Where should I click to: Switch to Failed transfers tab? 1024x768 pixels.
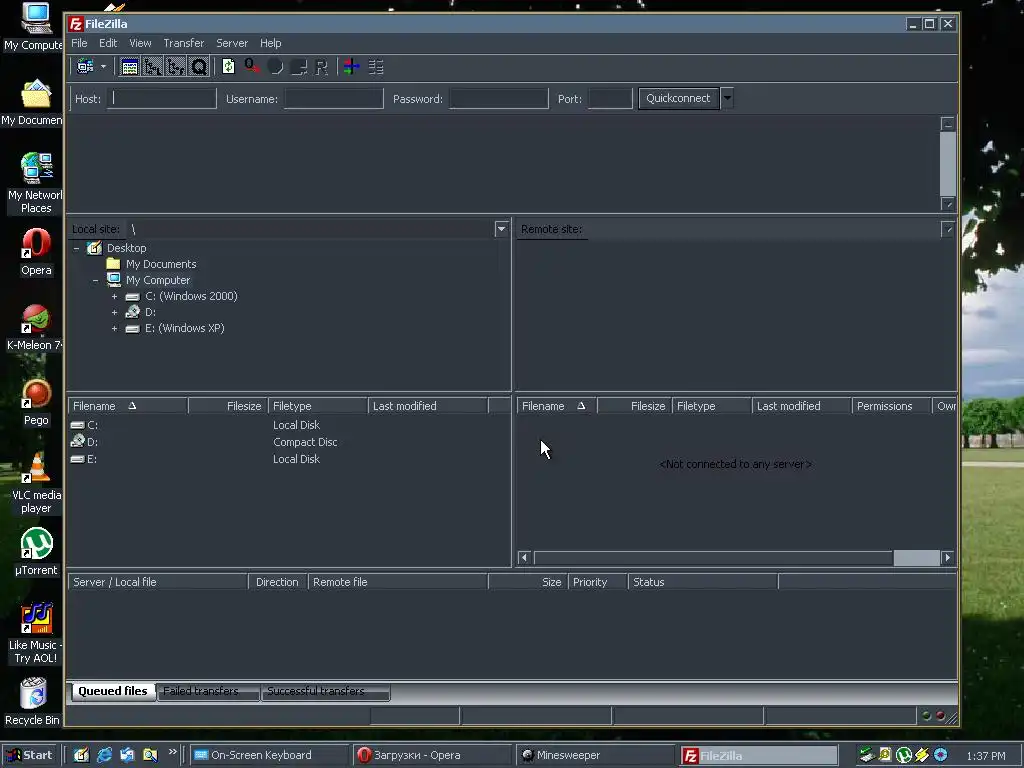tap(208, 692)
